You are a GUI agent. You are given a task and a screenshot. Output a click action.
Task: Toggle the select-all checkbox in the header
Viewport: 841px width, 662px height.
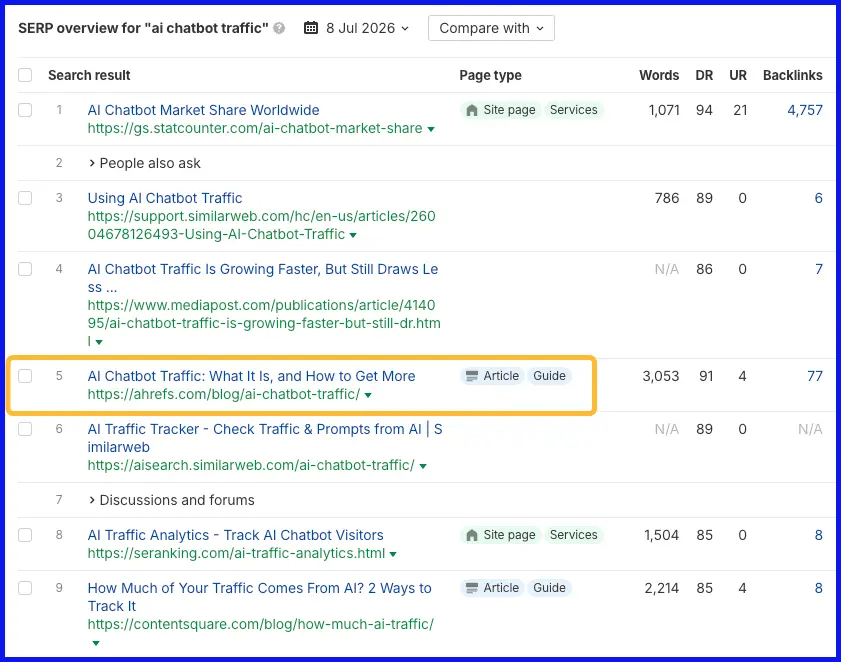pyautogui.click(x=25, y=75)
